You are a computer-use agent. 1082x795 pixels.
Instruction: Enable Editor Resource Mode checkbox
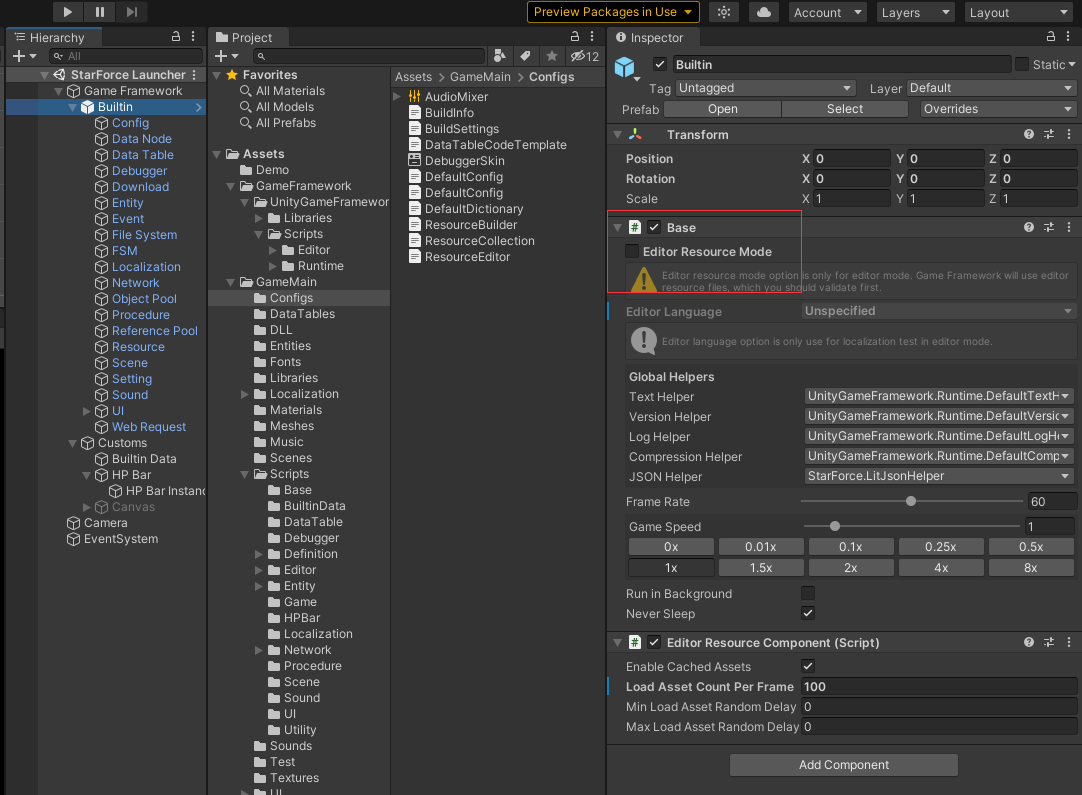coord(632,251)
